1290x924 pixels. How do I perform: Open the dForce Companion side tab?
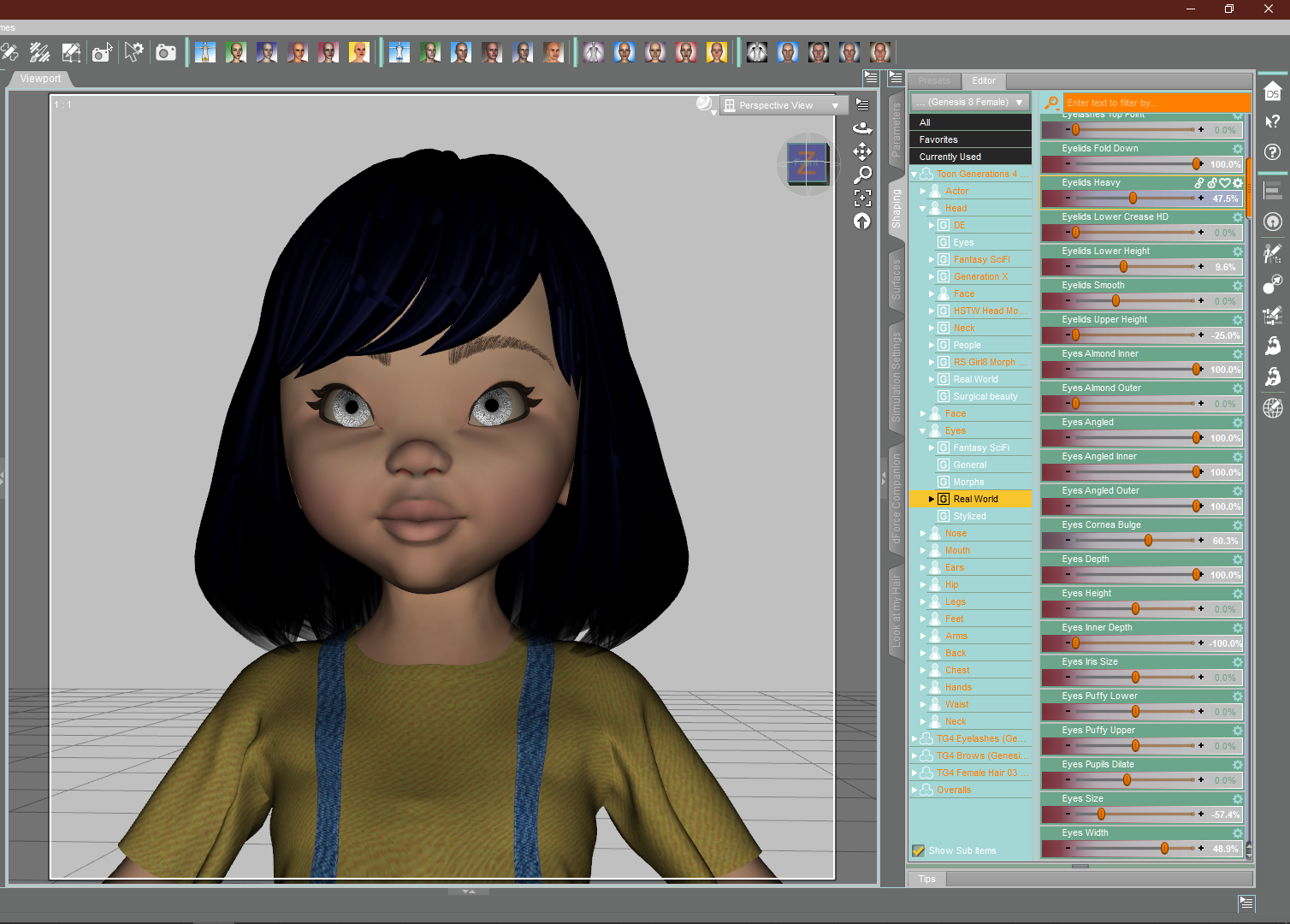tap(896, 499)
